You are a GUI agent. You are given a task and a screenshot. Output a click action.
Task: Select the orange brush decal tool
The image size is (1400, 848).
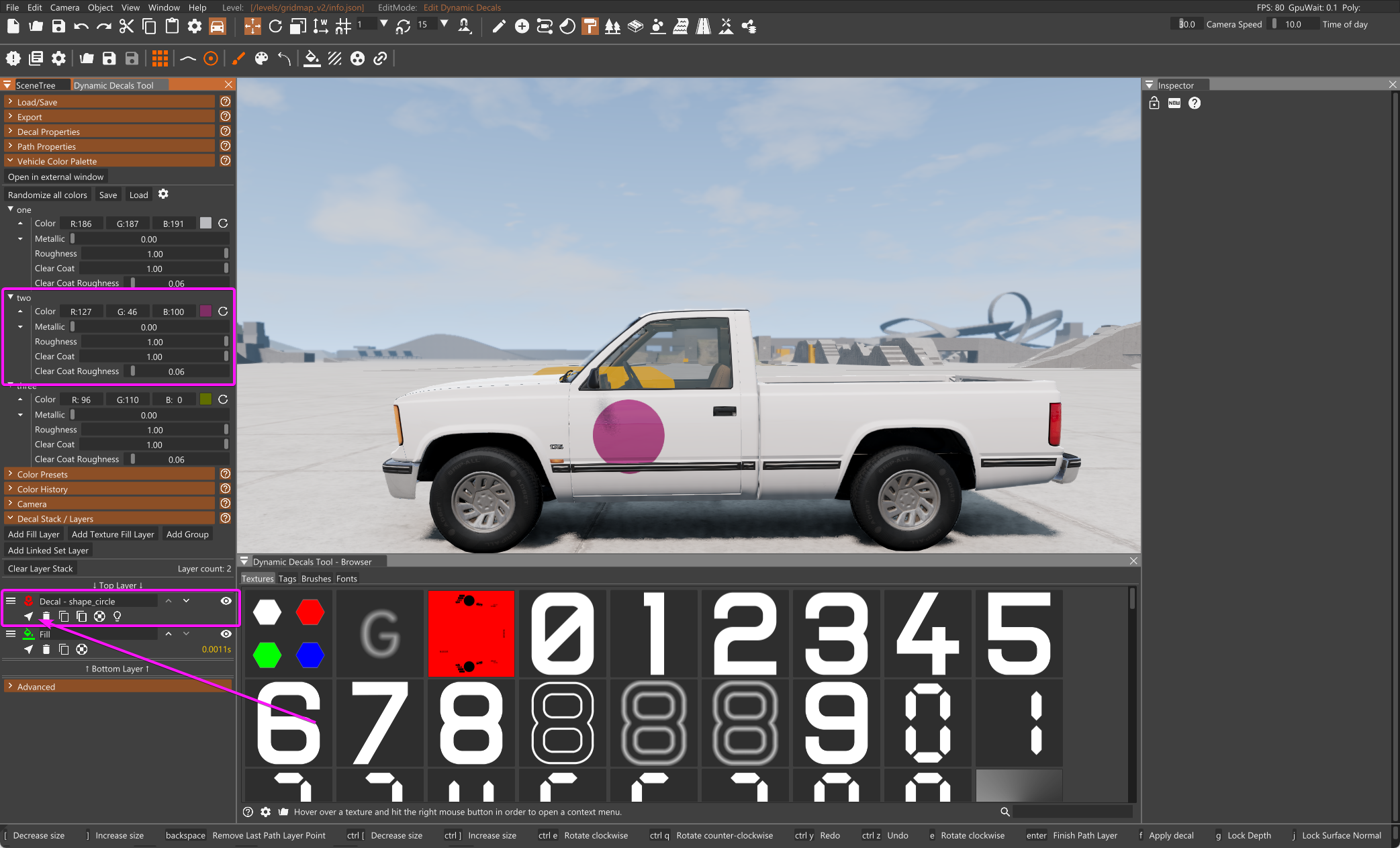[238, 58]
